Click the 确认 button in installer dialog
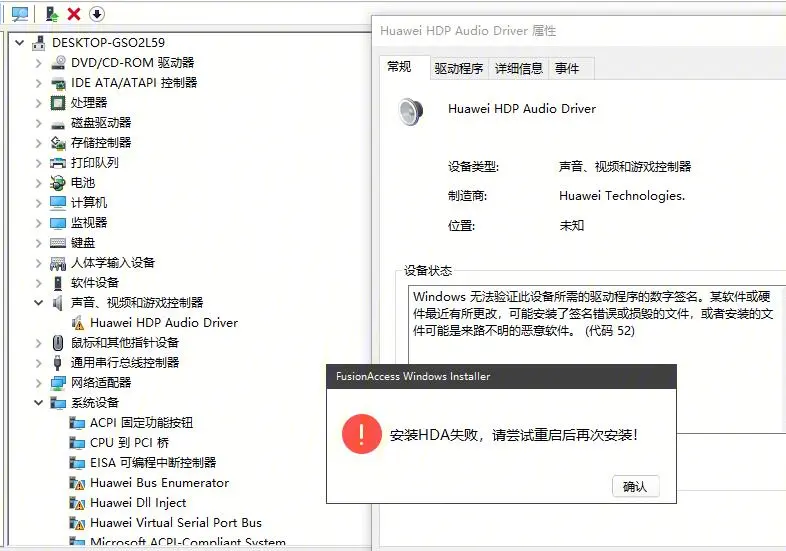Viewport: 786px width, 551px height. pyautogui.click(x=635, y=486)
